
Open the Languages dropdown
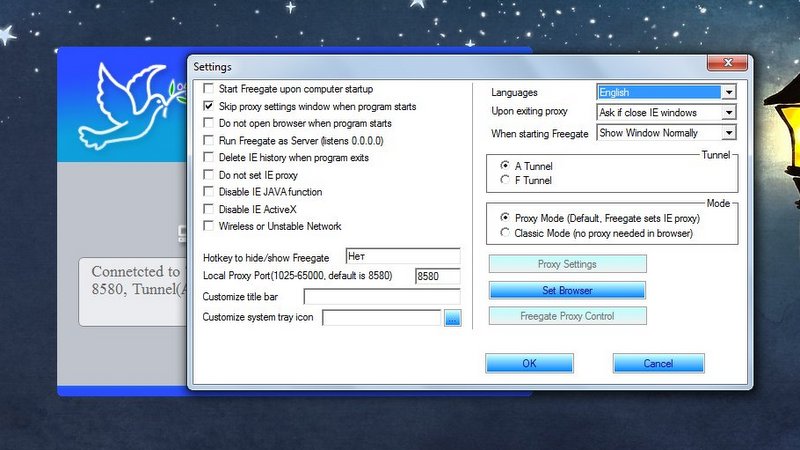click(666, 92)
